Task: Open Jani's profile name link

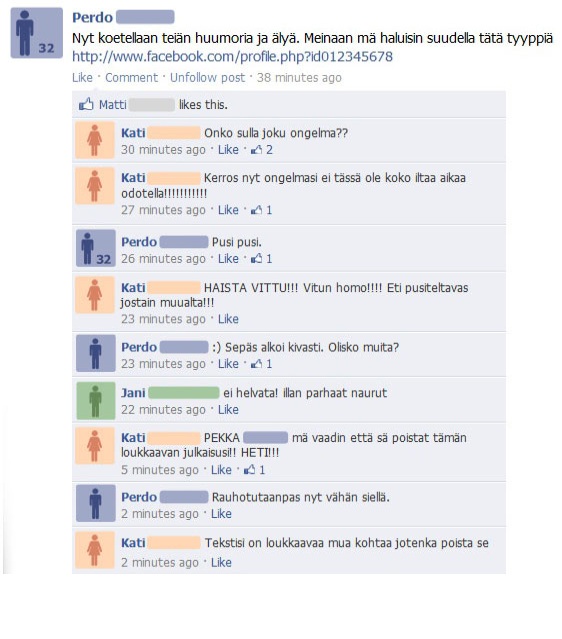Action: coord(133,393)
